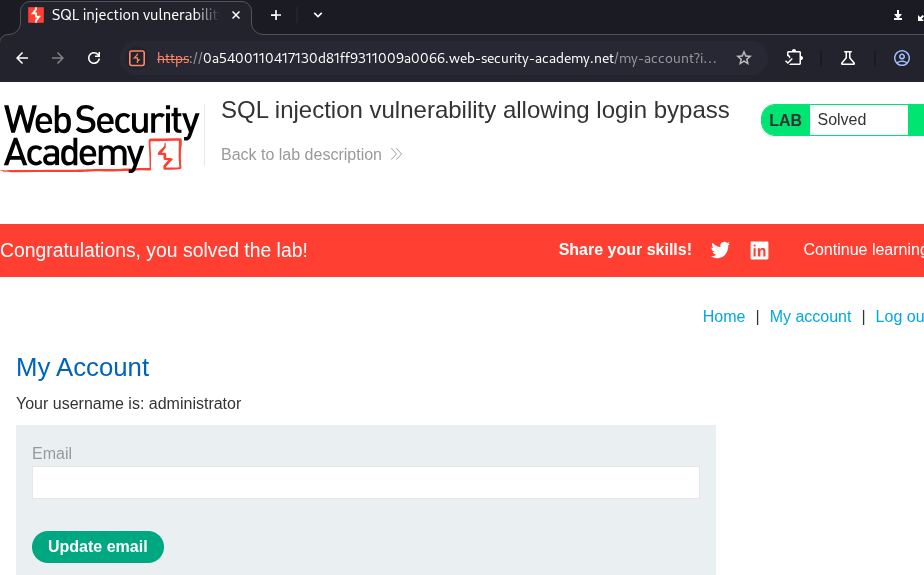Click the double chevron beside lab description
924x575 pixels.
tap(397, 154)
